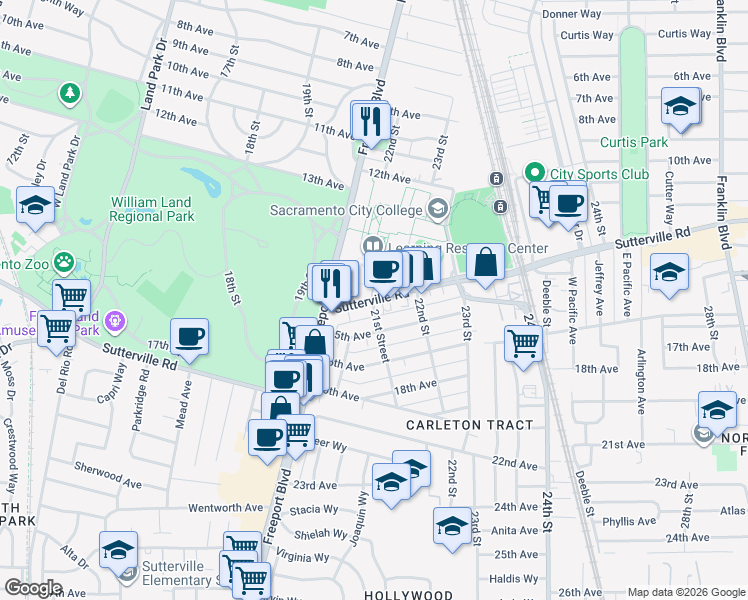
Task: Click the school marker west of William Land Park
Action: point(35,207)
